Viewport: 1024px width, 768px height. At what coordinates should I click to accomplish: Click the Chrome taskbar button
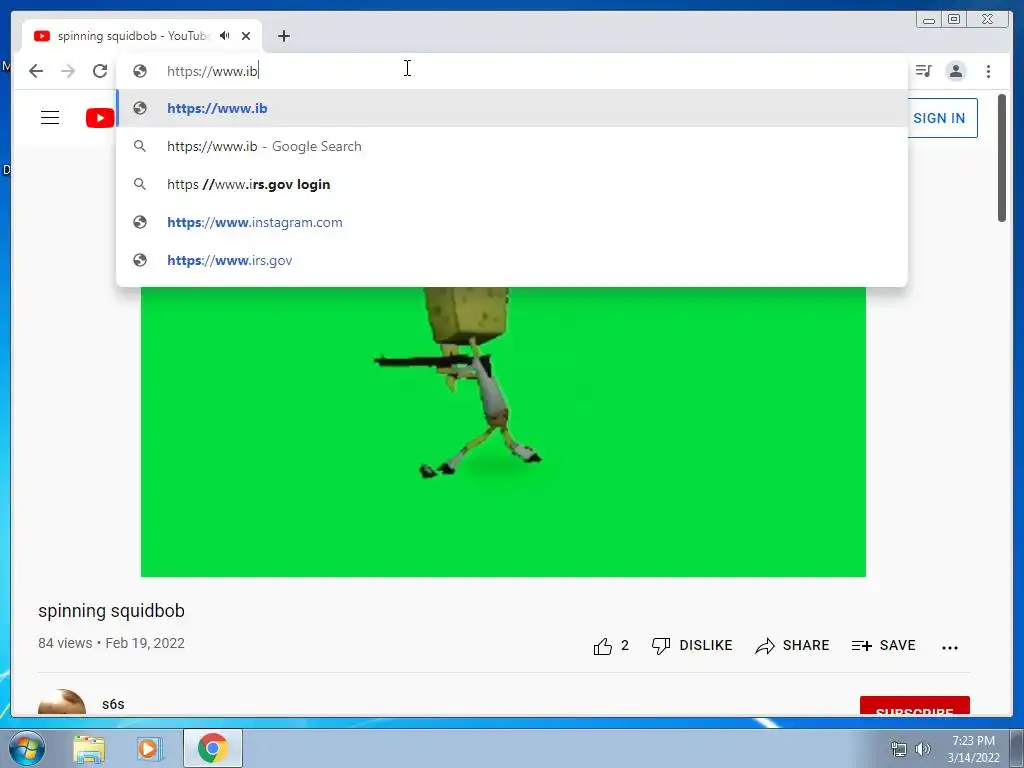click(213, 748)
